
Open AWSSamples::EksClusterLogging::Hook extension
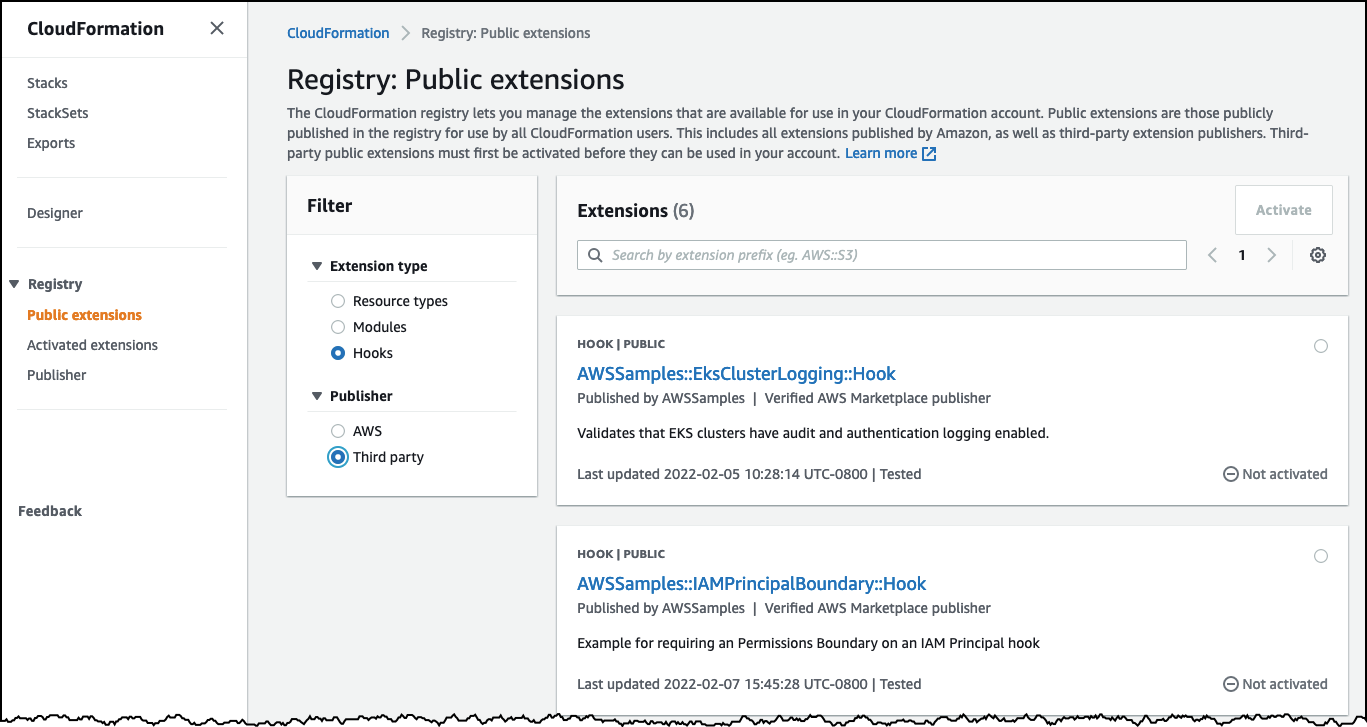(x=737, y=374)
